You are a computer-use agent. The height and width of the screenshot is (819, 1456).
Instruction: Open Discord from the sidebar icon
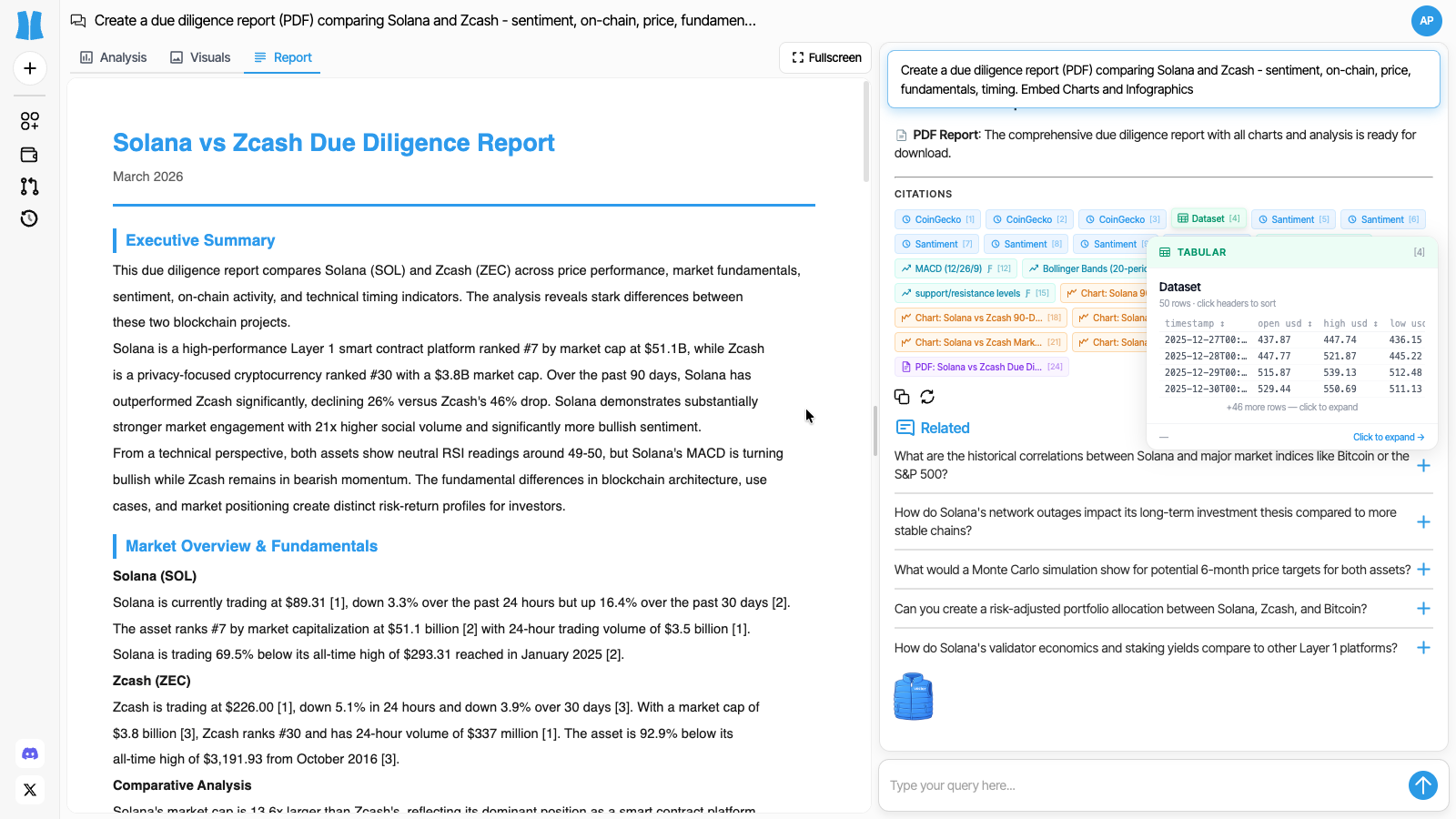point(30,753)
